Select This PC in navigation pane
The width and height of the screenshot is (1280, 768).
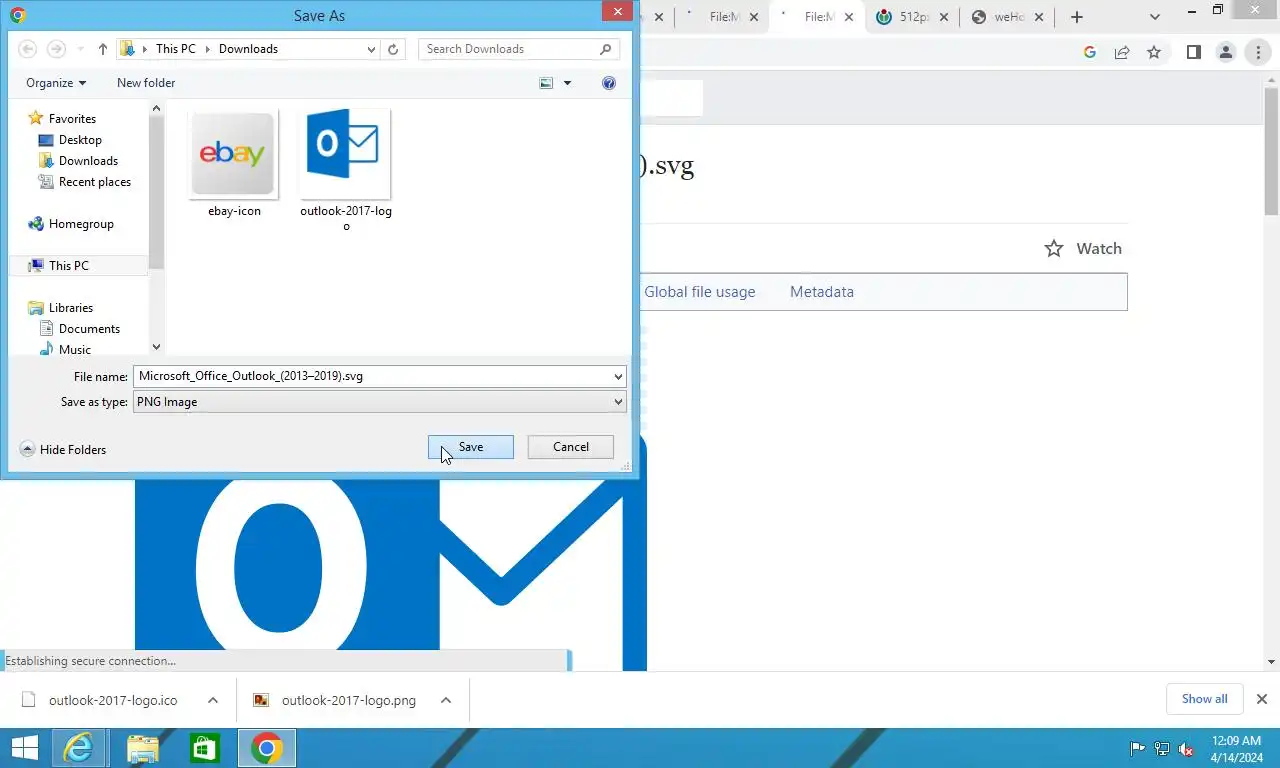point(68,266)
